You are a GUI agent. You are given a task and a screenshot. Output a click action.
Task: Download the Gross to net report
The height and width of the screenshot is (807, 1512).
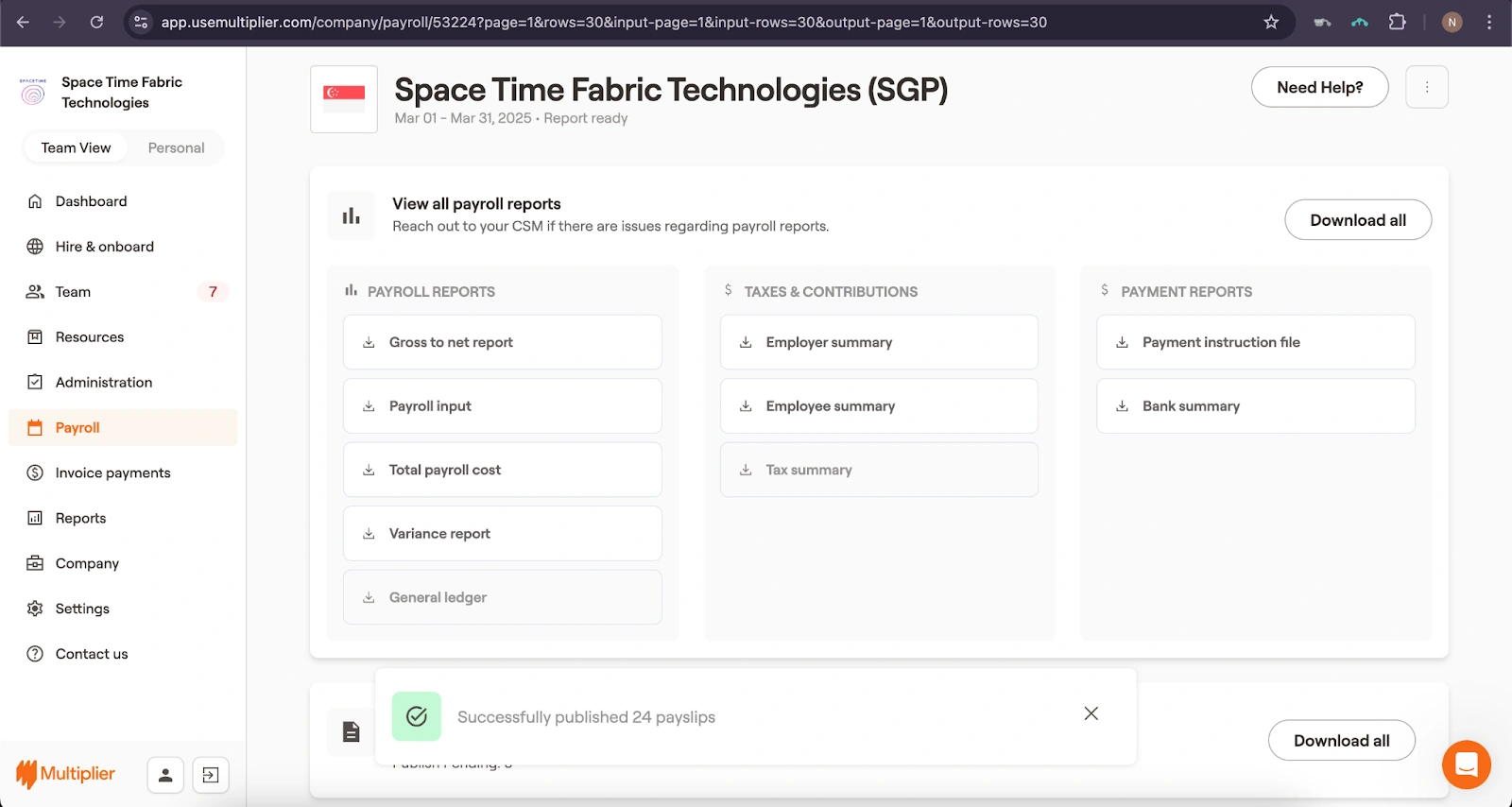(503, 342)
